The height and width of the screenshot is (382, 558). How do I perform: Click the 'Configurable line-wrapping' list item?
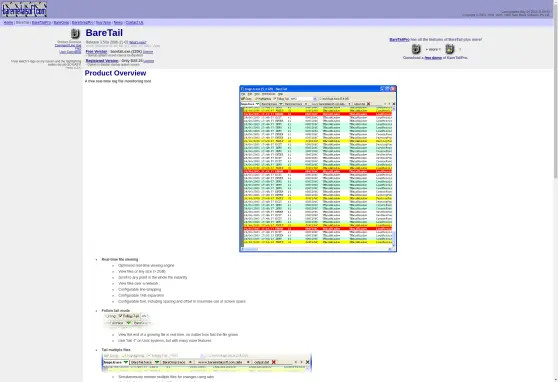(x=140, y=289)
